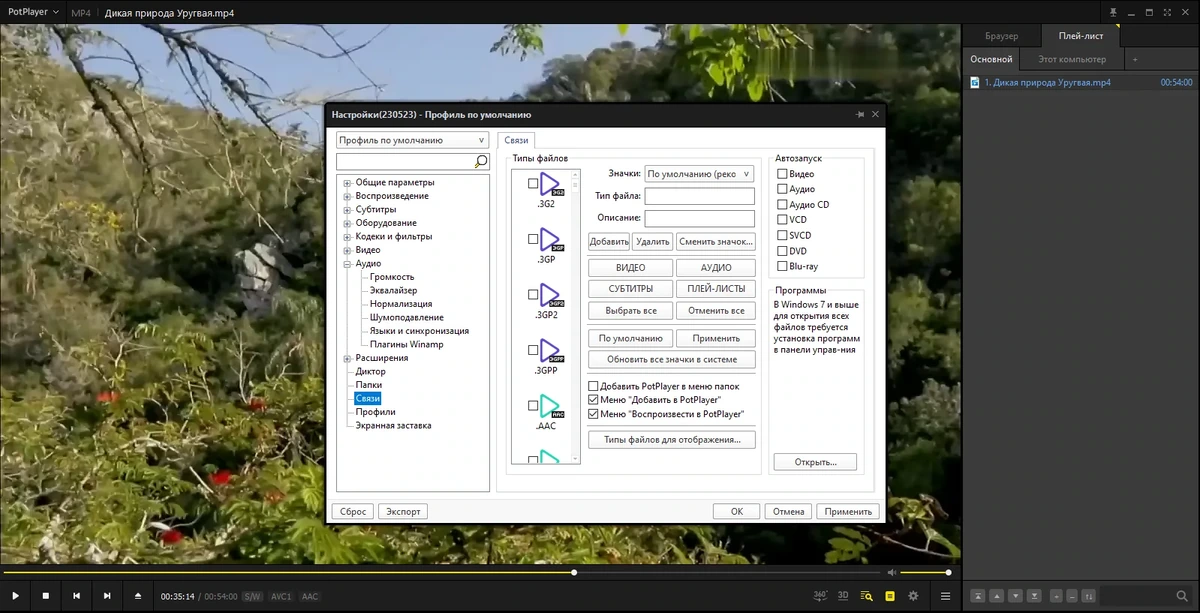
Task: Click the "Обновить все значки в системе" button
Action: [x=671, y=359]
